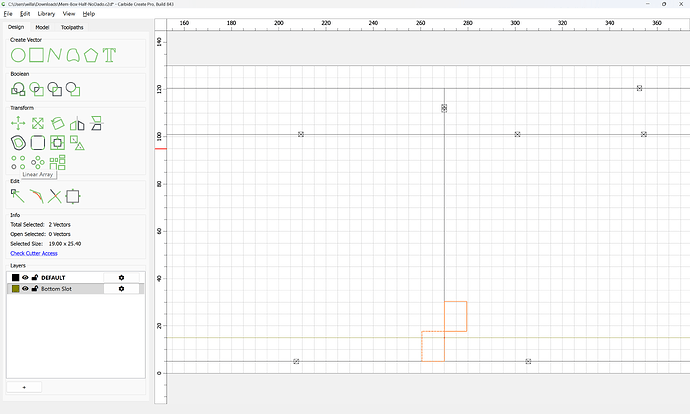Click the 'Boolean' section label
690x414 pixels.
pyautogui.click(x=20, y=74)
